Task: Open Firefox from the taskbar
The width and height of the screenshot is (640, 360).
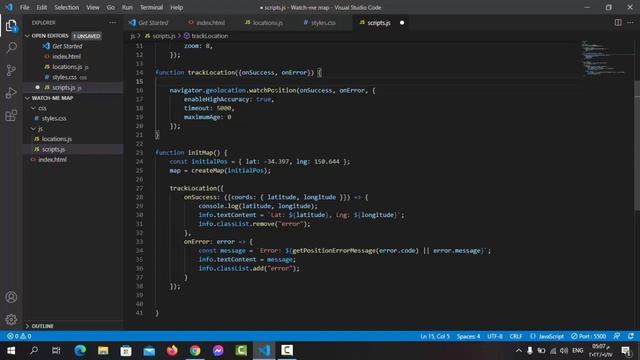Action: (x=172, y=351)
